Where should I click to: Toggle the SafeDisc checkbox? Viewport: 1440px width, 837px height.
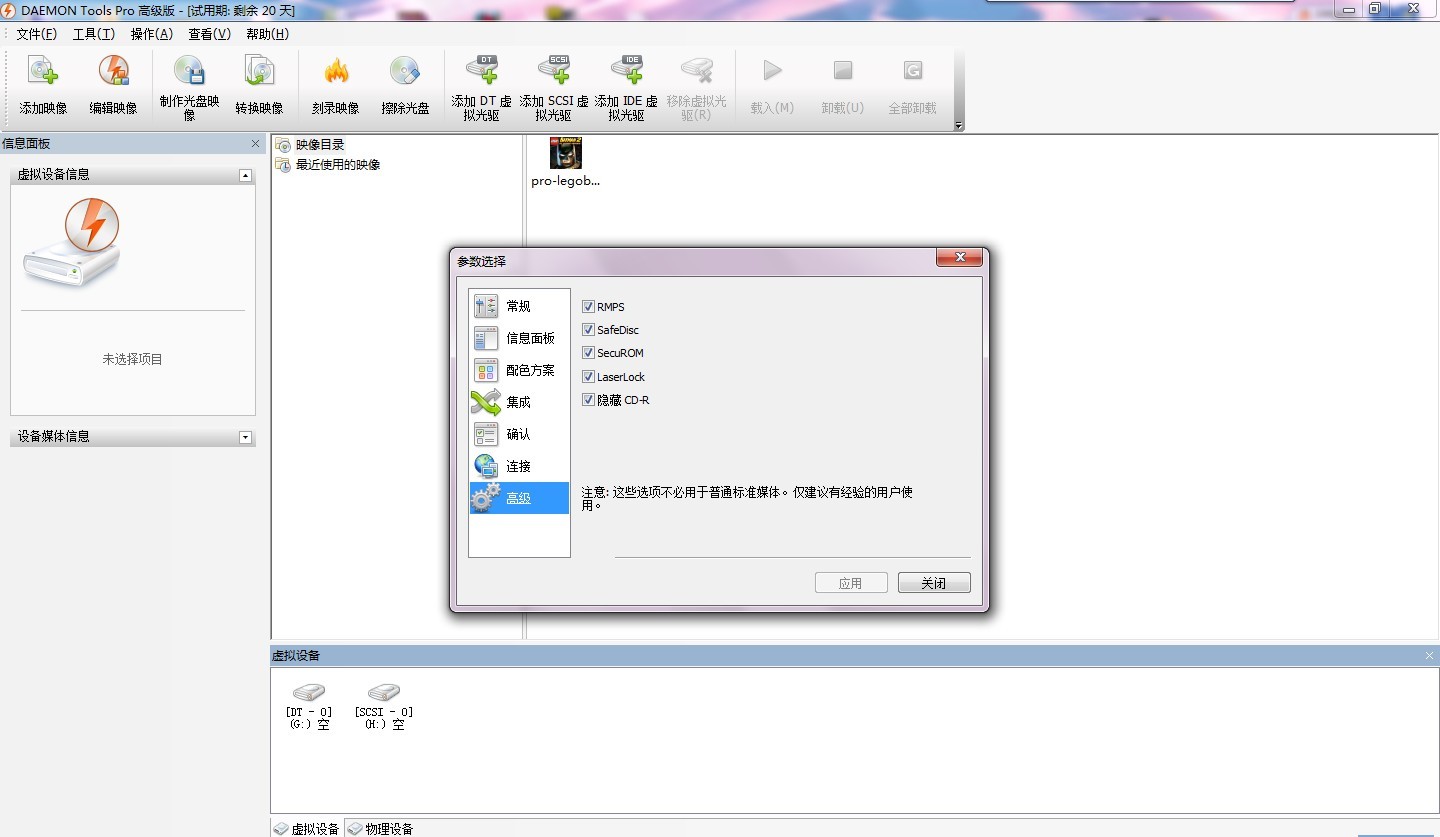[588, 330]
